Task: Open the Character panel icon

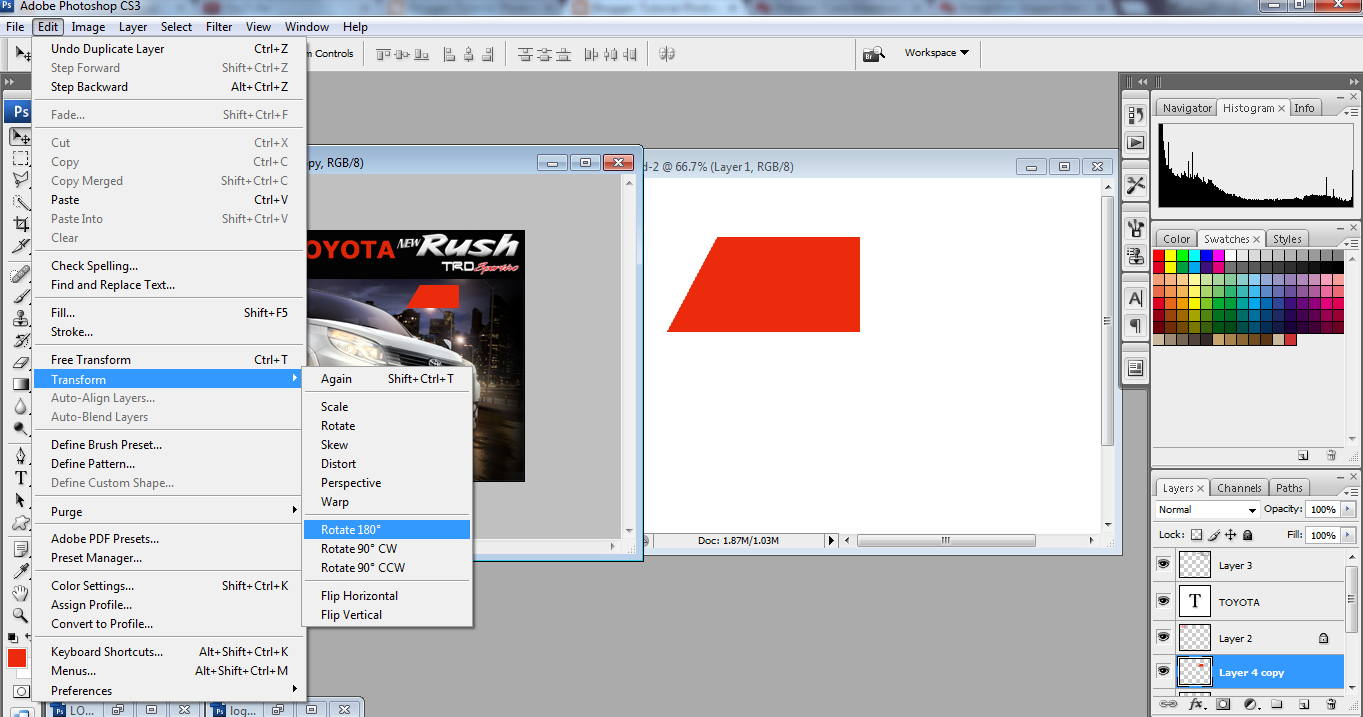Action: [1135, 297]
